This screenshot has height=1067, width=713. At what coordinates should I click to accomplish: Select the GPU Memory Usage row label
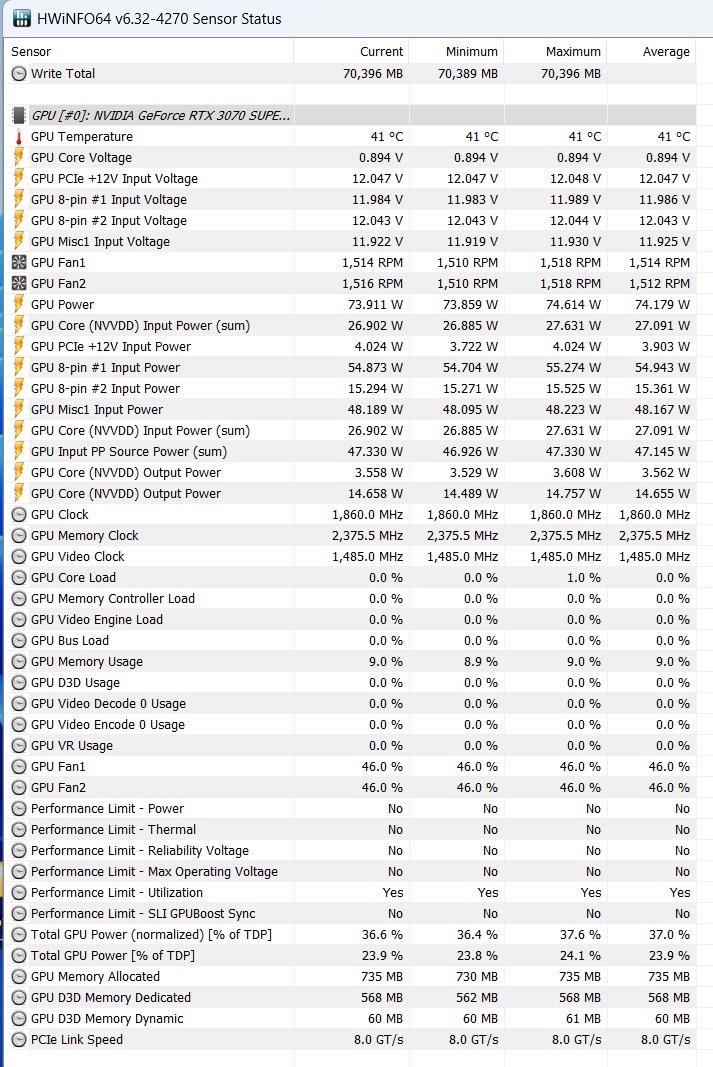pyautogui.click(x=86, y=662)
